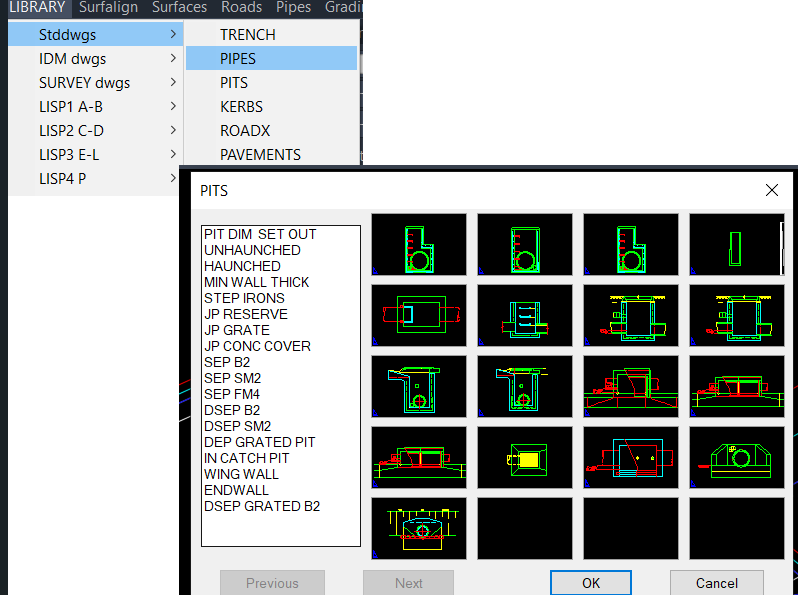
Task: Pick the DSEP B2 thumbnail
Action: [x=736, y=386]
